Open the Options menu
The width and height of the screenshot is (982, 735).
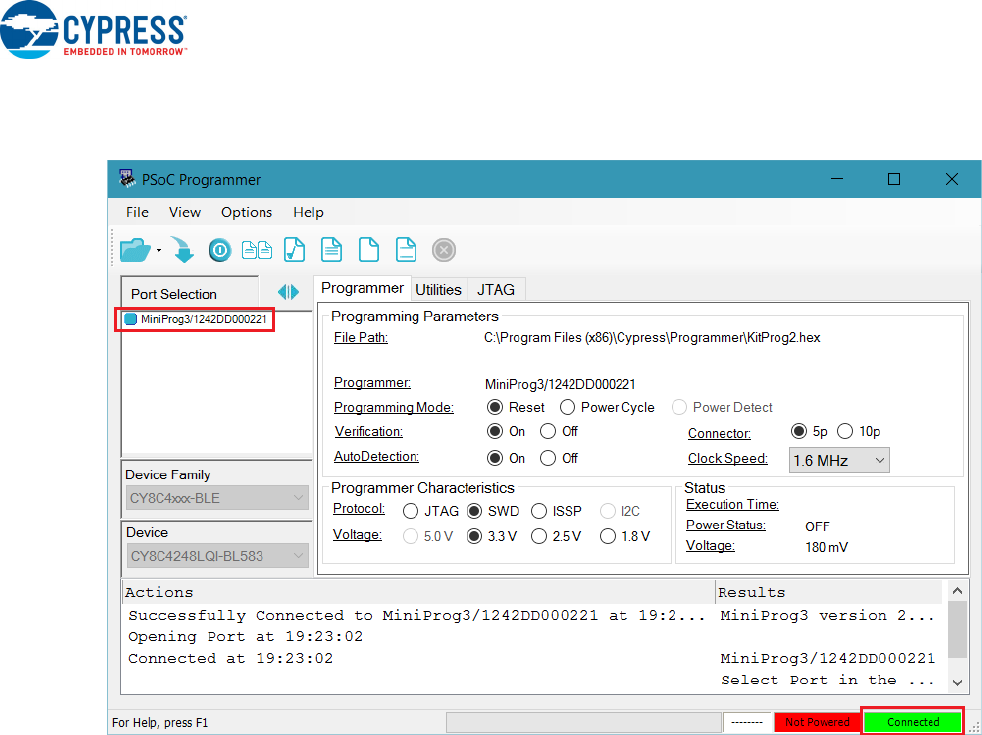[246, 212]
